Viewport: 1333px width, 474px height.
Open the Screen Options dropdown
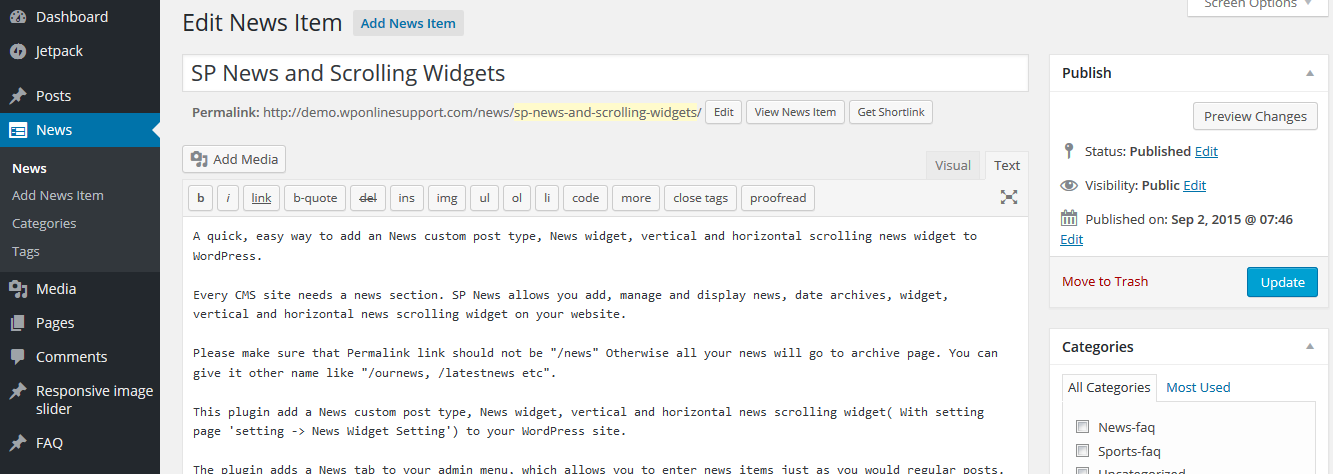[1257, 5]
